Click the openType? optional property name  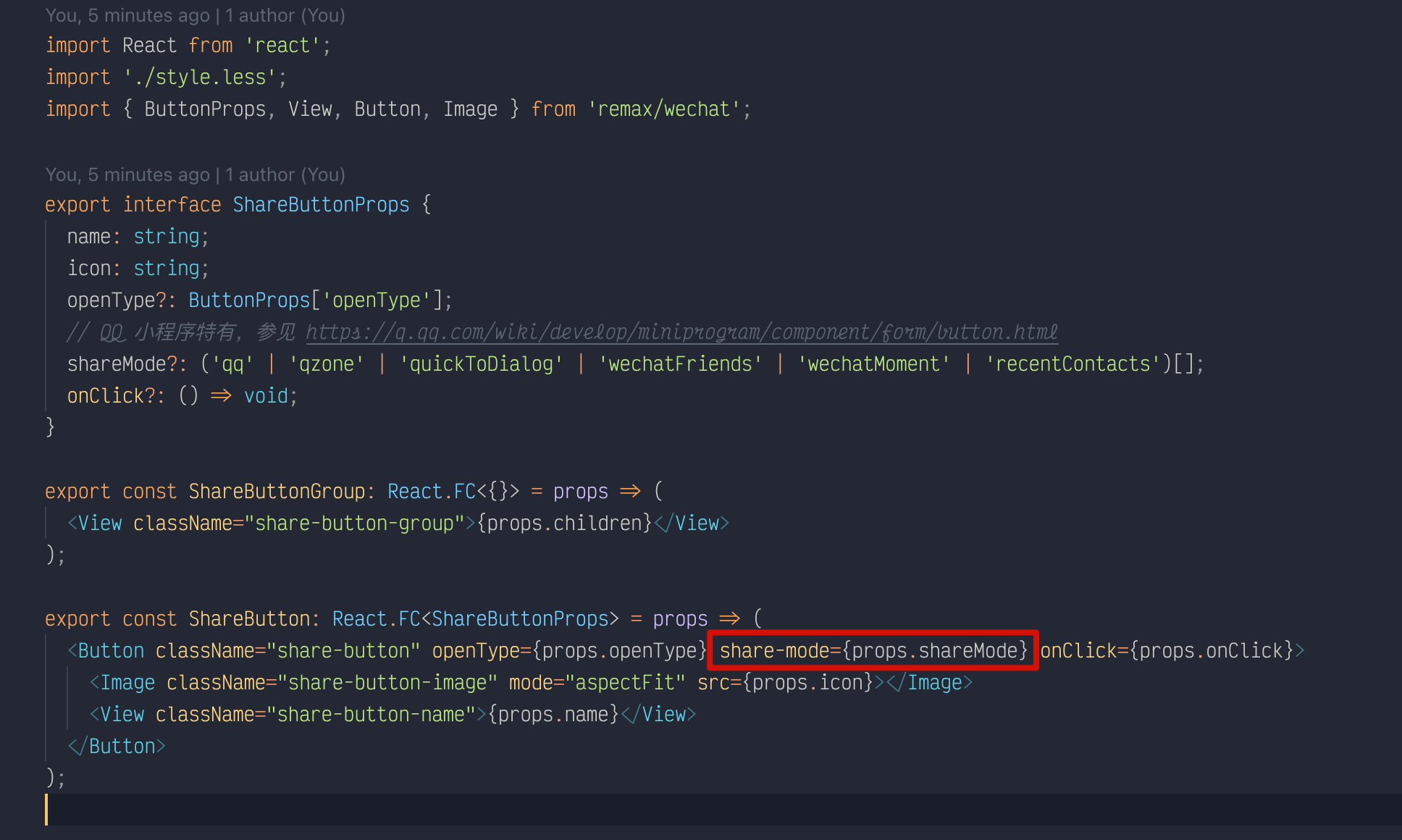[x=116, y=300]
